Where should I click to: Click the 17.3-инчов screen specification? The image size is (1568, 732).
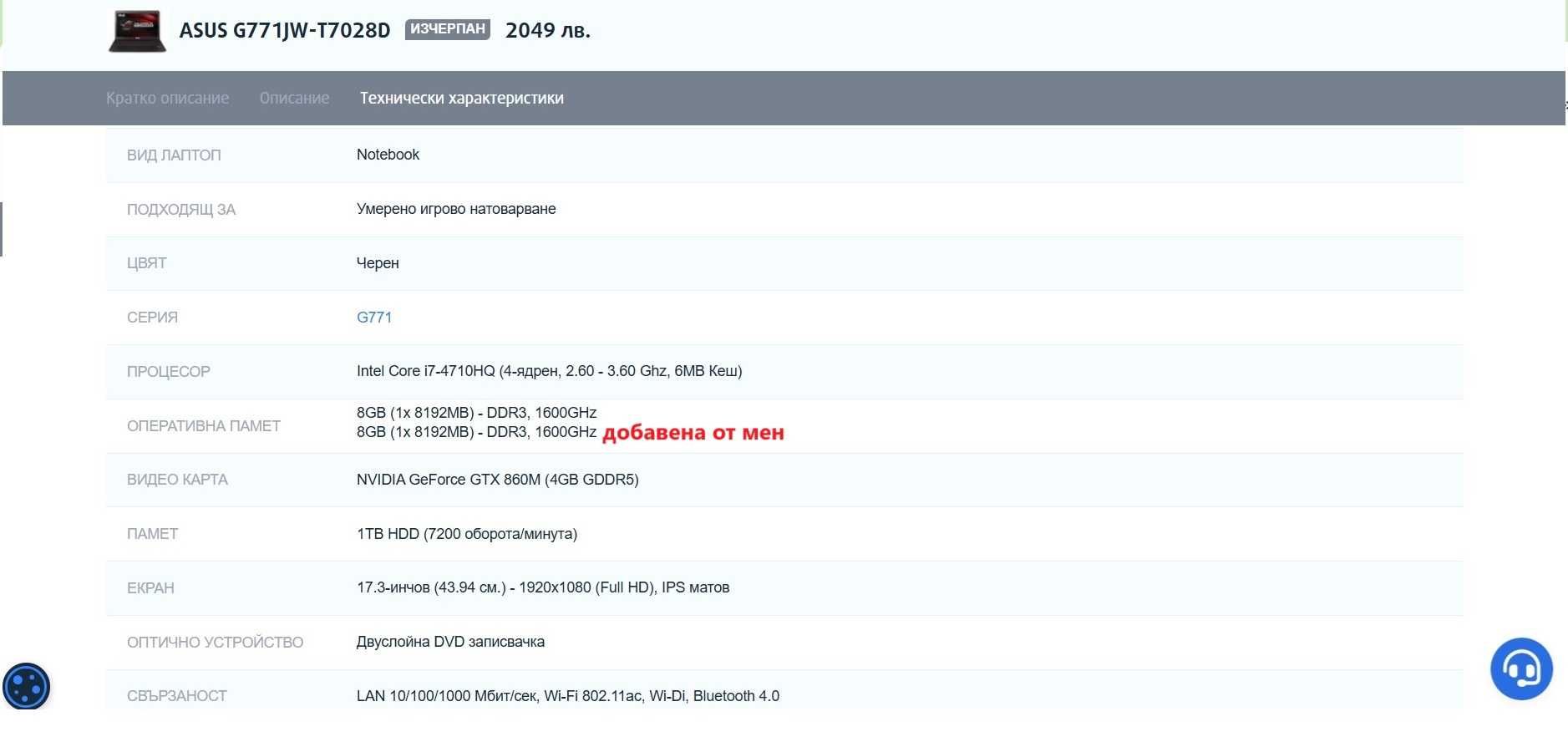[543, 587]
